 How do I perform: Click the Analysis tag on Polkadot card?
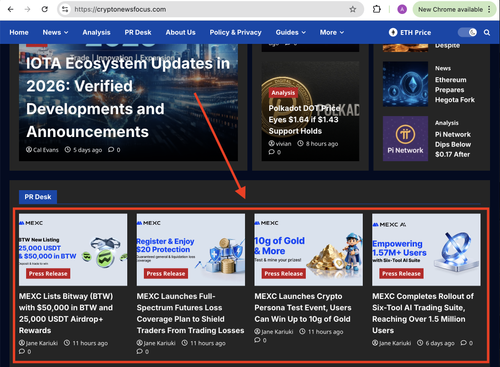[x=283, y=93]
